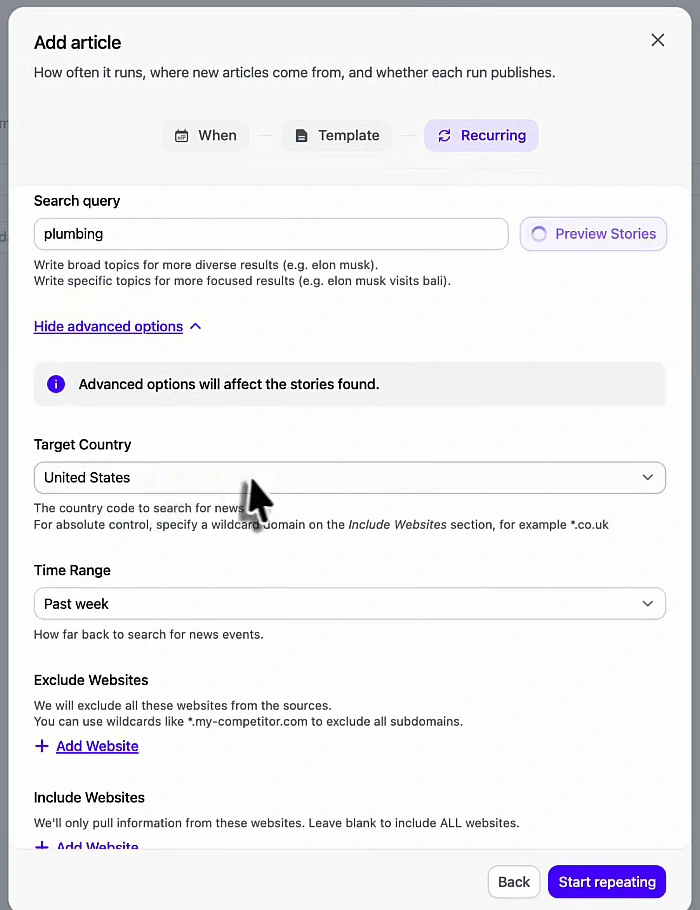Image resolution: width=700 pixels, height=910 pixels.
Task: Click Add Website under Include Websites
Action: [x=98, y=844]
